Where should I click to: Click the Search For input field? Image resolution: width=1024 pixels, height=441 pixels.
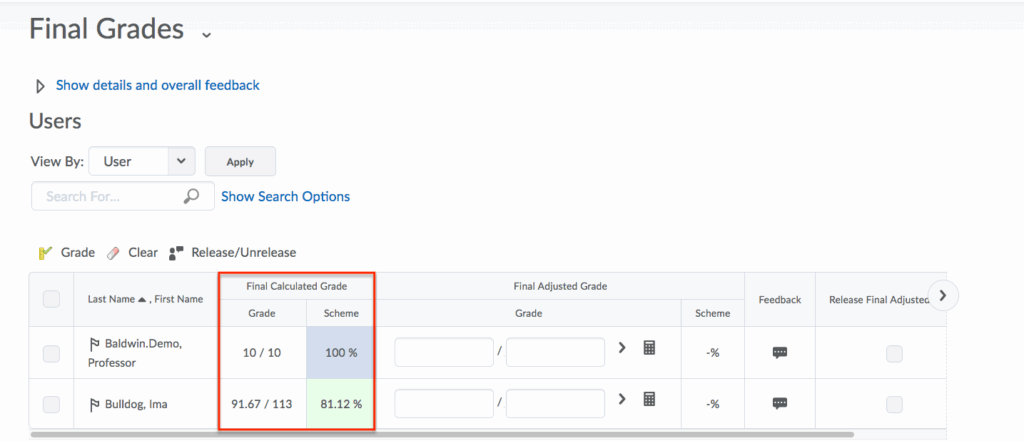(x=110, y=196)
